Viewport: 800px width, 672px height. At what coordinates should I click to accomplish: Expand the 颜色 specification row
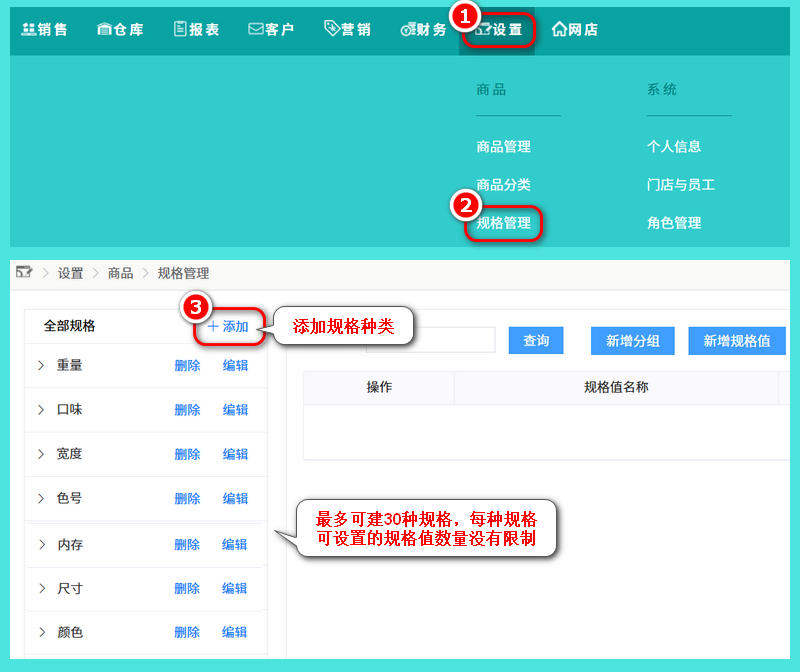(41, 633)
